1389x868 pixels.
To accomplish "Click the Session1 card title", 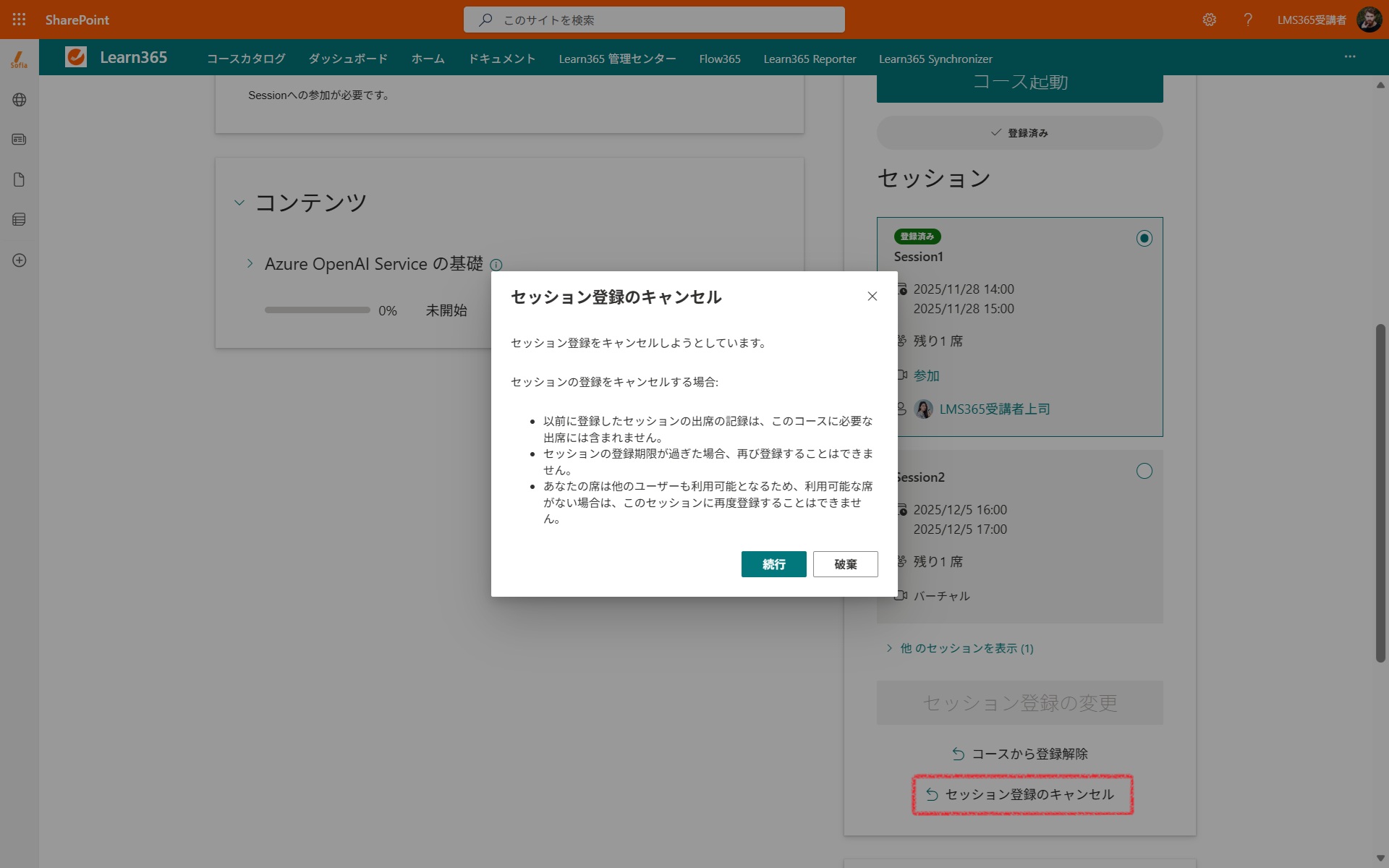I will click(x=918, y=257).
